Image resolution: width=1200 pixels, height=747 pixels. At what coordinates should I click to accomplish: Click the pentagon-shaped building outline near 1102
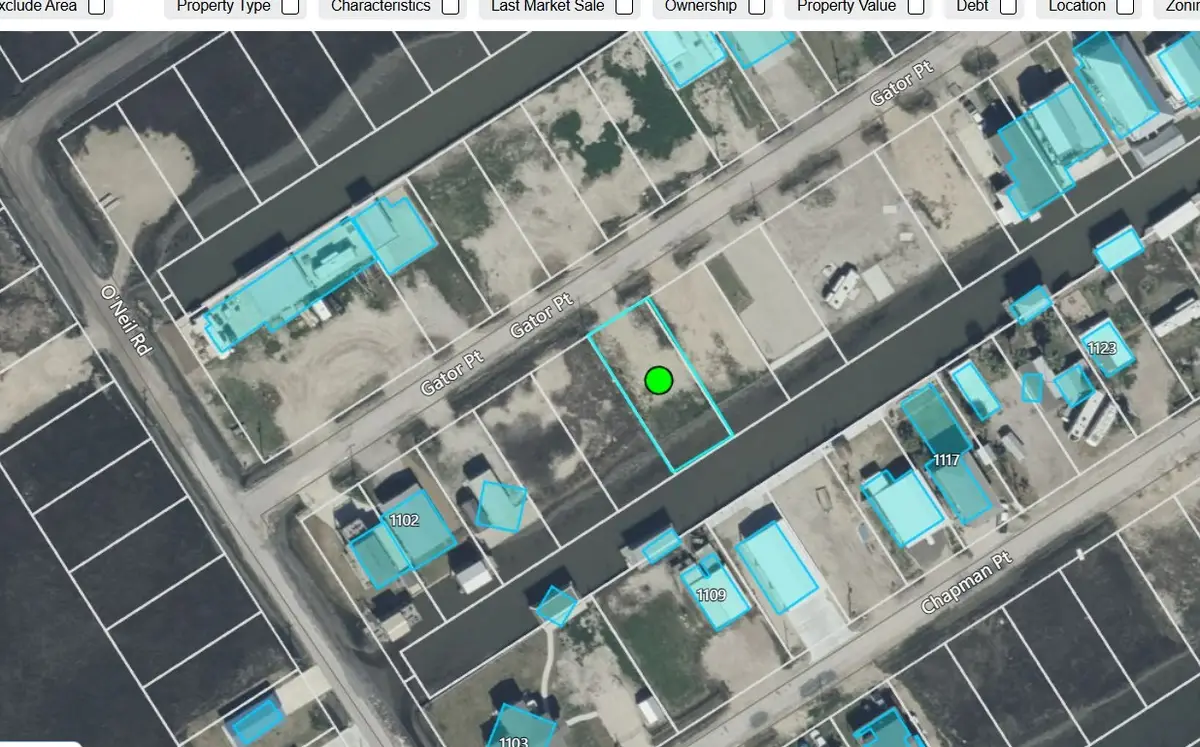(x=500, y=506)
